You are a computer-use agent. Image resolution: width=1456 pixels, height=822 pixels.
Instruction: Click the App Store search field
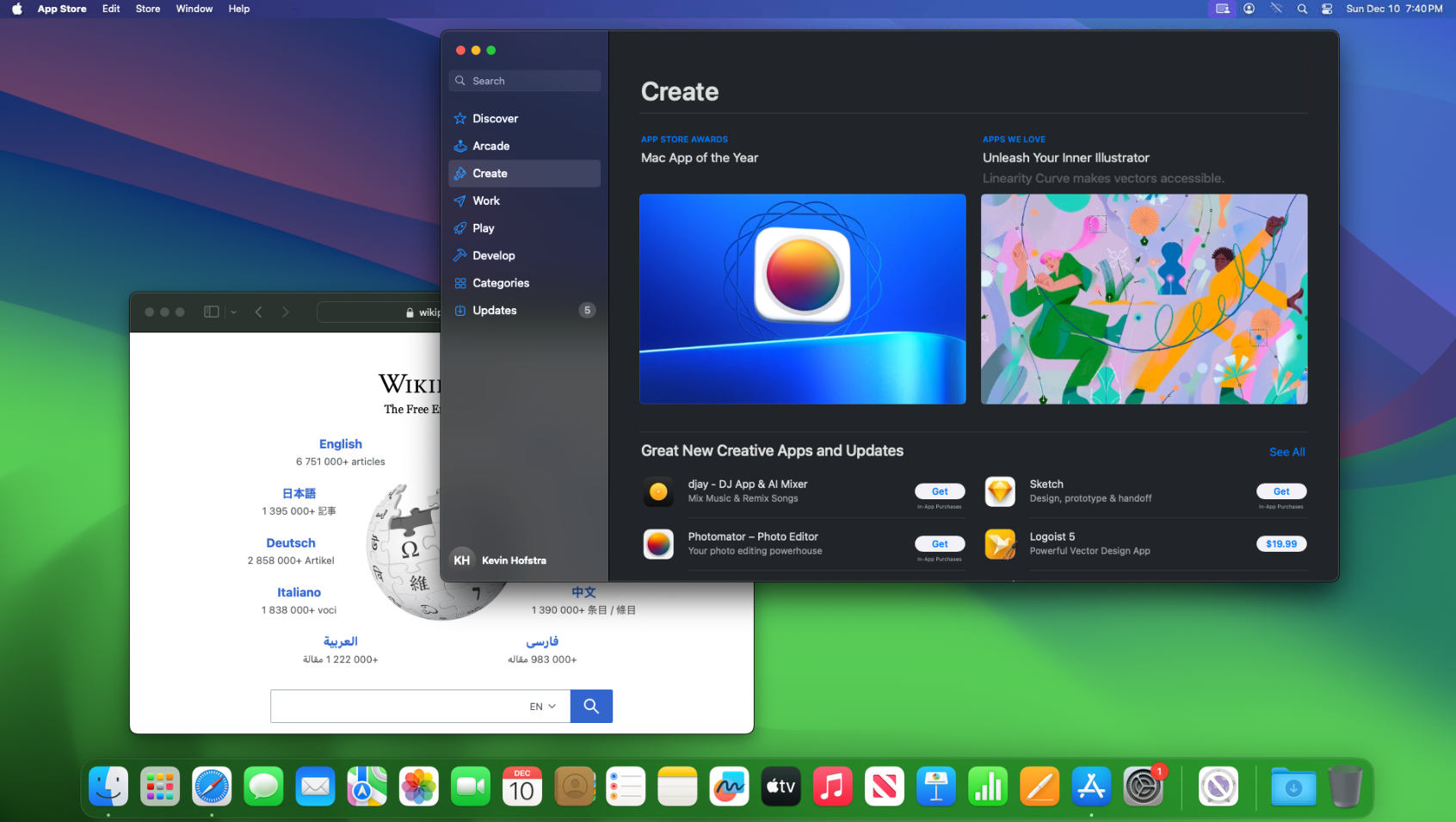[524, 80]
